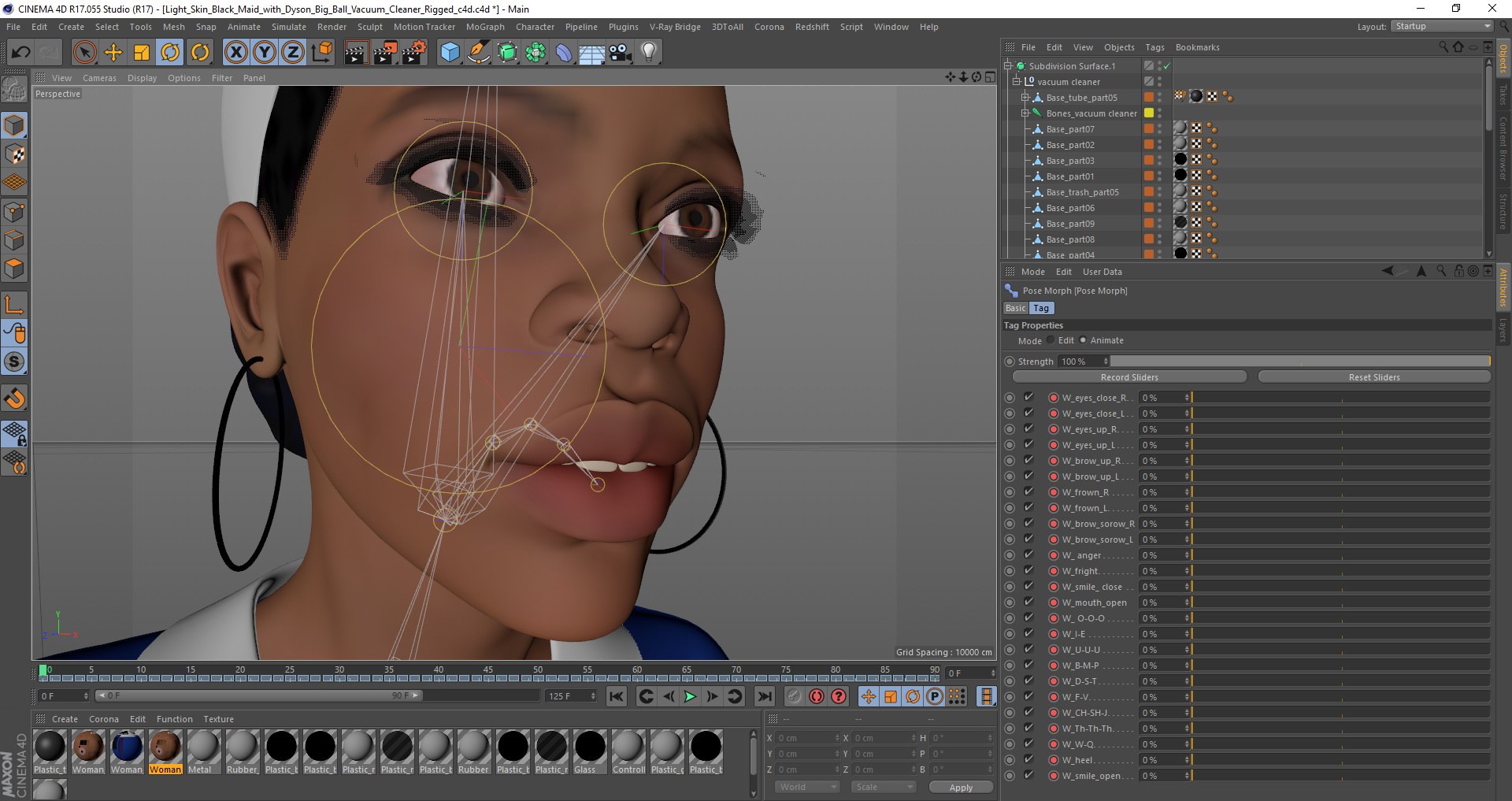1512x801 pixels.
Task: Toggle Subdivision Surface.1 enable checkmark
Action: [1166, 66]
